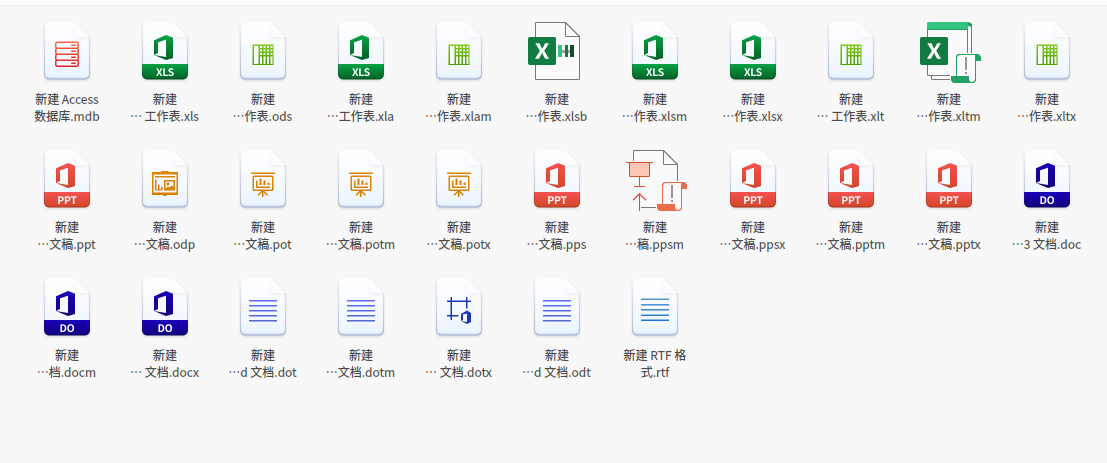1107x463 pixels.
Task: Click the file name ending in '档.docm'
Action: tap(67, 363)
